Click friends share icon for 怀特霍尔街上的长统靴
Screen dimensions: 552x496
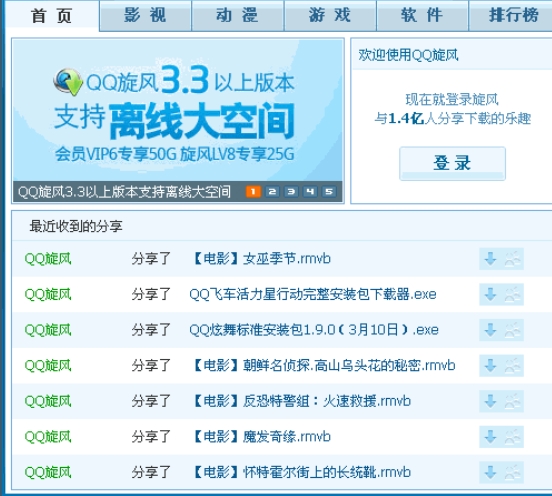pyautogui.click(x=513, y=472)
